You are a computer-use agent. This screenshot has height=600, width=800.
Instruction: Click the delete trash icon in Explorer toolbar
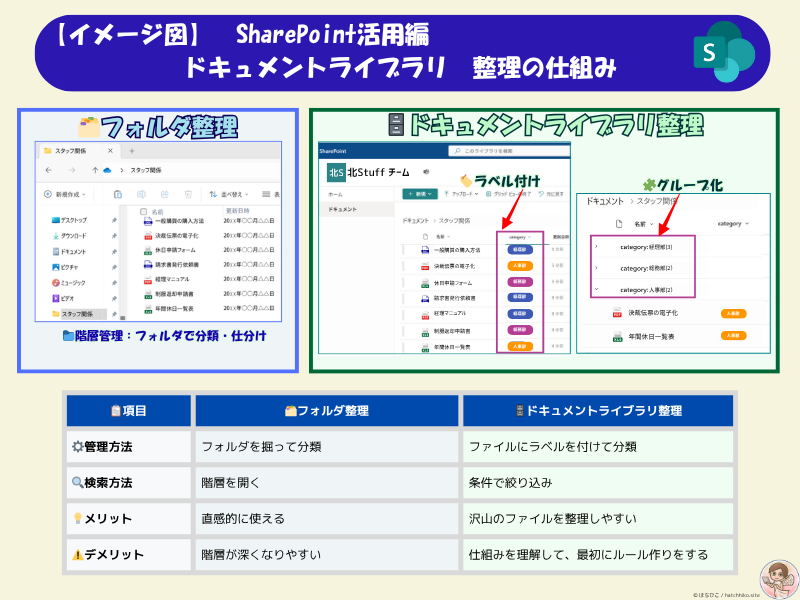click(189, 194)
